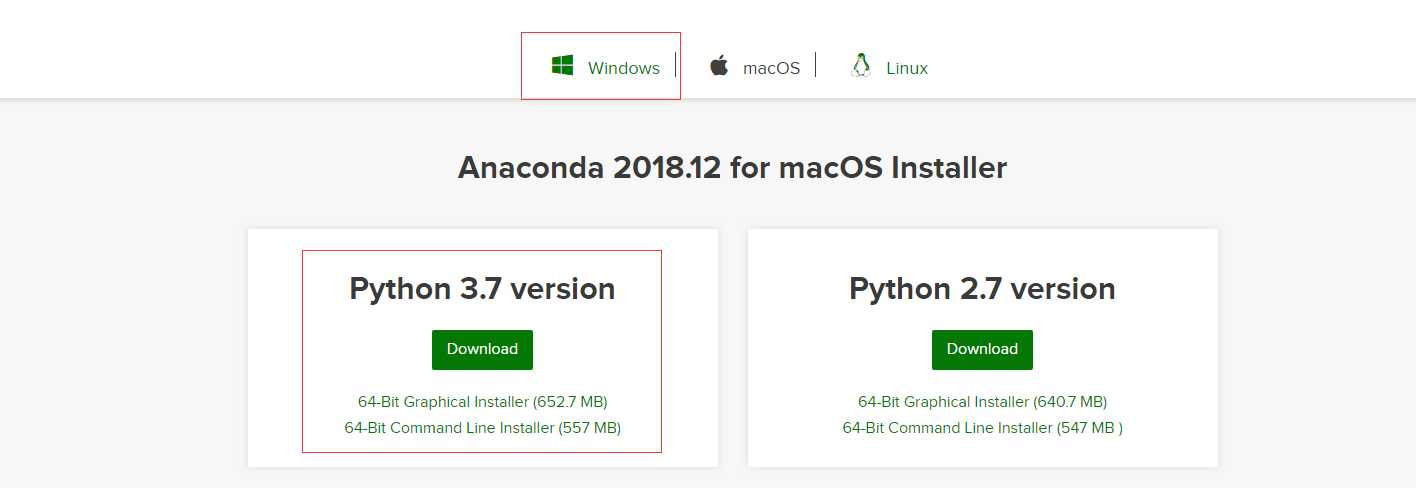Click the Anaconda 2018.12 for macOS Installer title
Viewport: 1416px width, 488px height.
tap(732, 168)
